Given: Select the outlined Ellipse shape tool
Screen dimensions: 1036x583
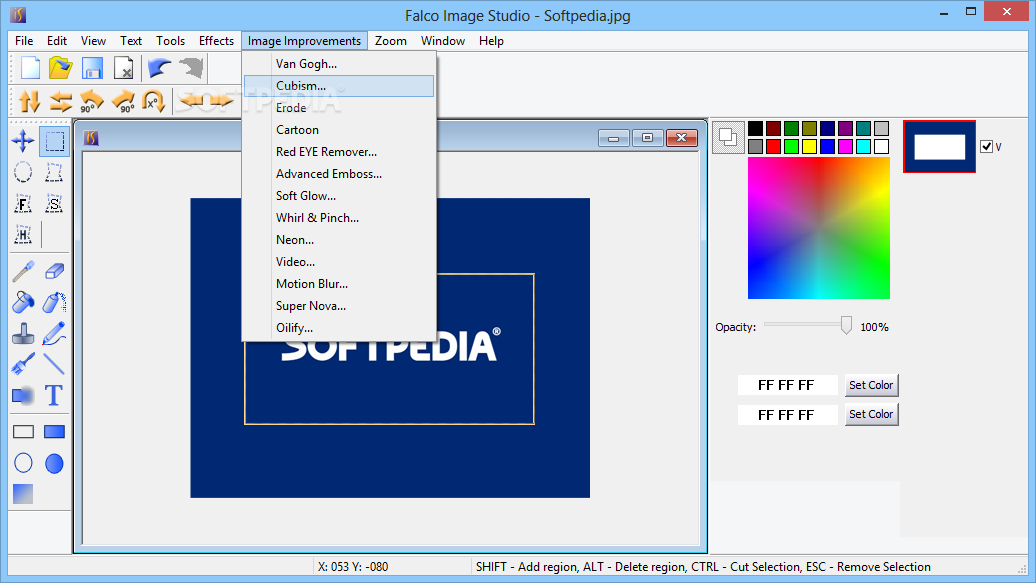Looking at the screenshot, I should click(x=23, y=463).
